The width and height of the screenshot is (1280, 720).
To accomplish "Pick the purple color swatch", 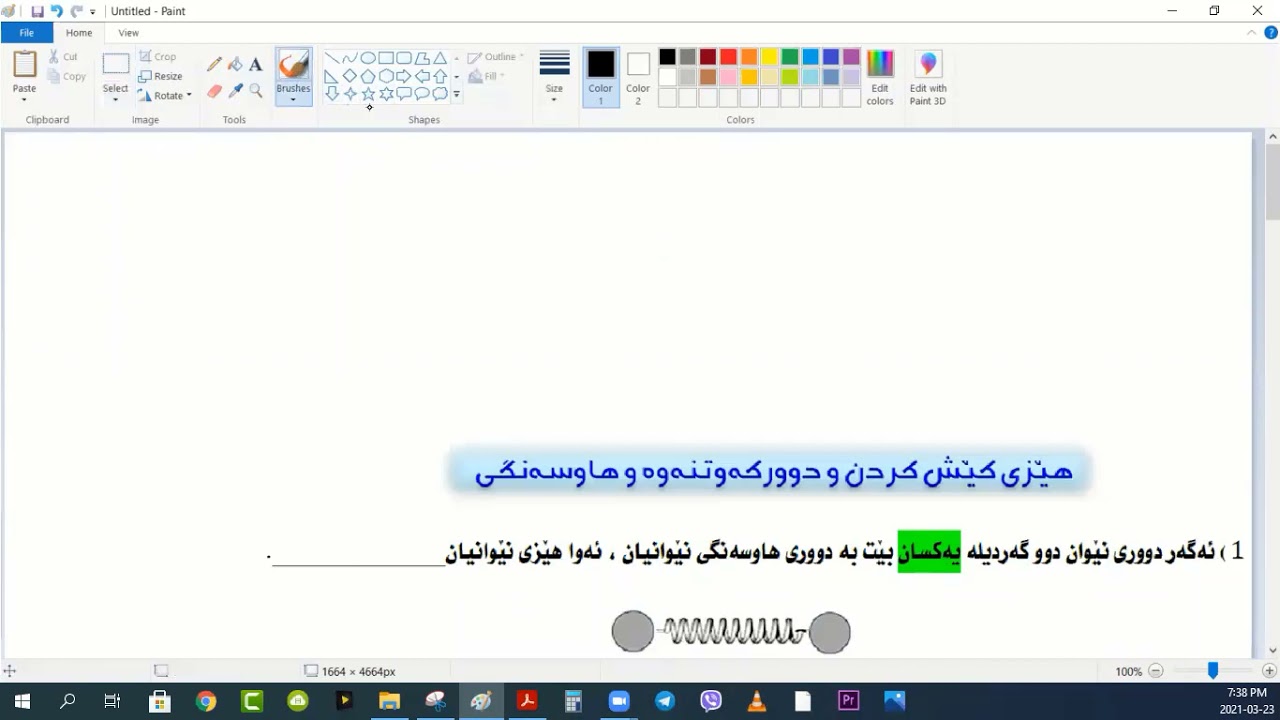I will pos(851,57).
